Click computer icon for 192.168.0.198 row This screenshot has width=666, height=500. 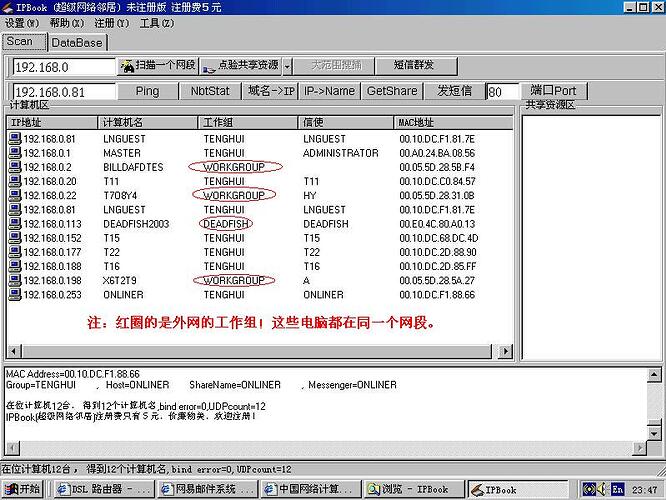(15, 280)
